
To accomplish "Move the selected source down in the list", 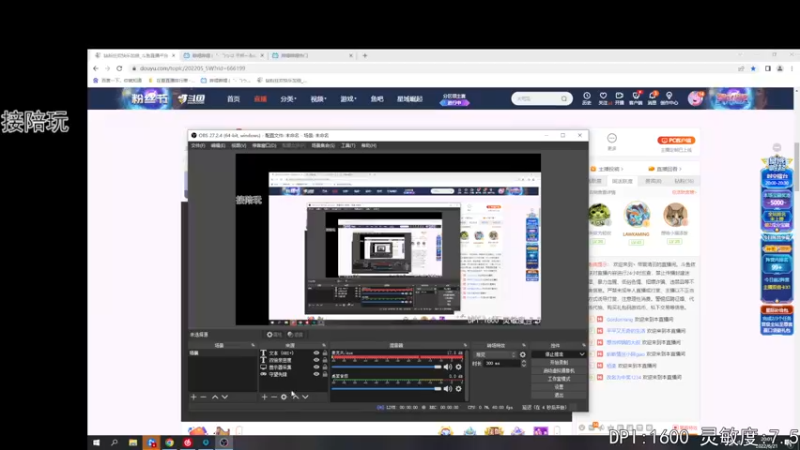I will pos(305,397).
